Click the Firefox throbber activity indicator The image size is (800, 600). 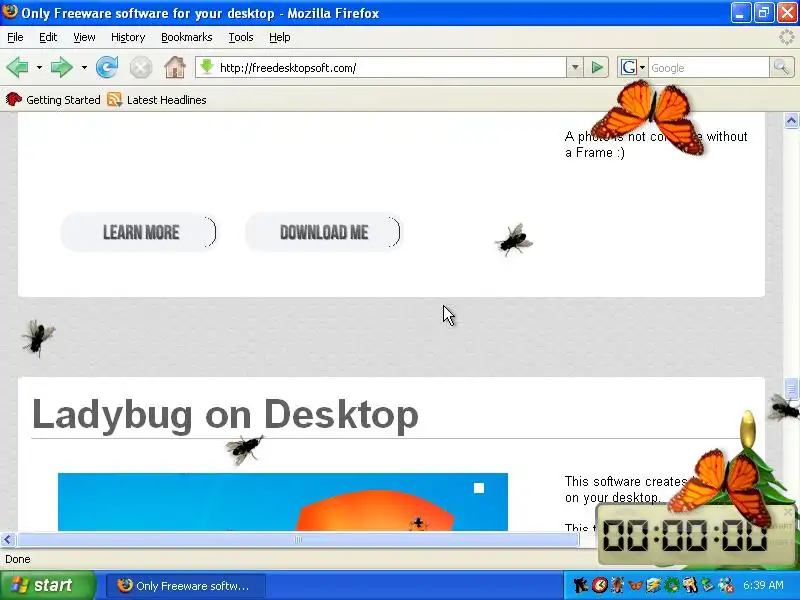(787, 37)
